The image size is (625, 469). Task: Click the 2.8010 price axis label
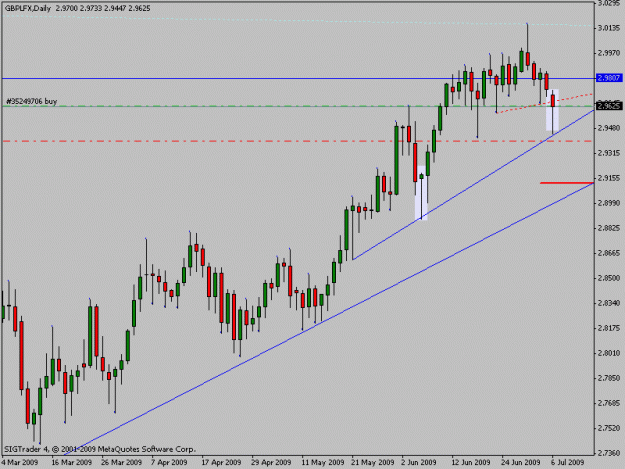point(609,353)
